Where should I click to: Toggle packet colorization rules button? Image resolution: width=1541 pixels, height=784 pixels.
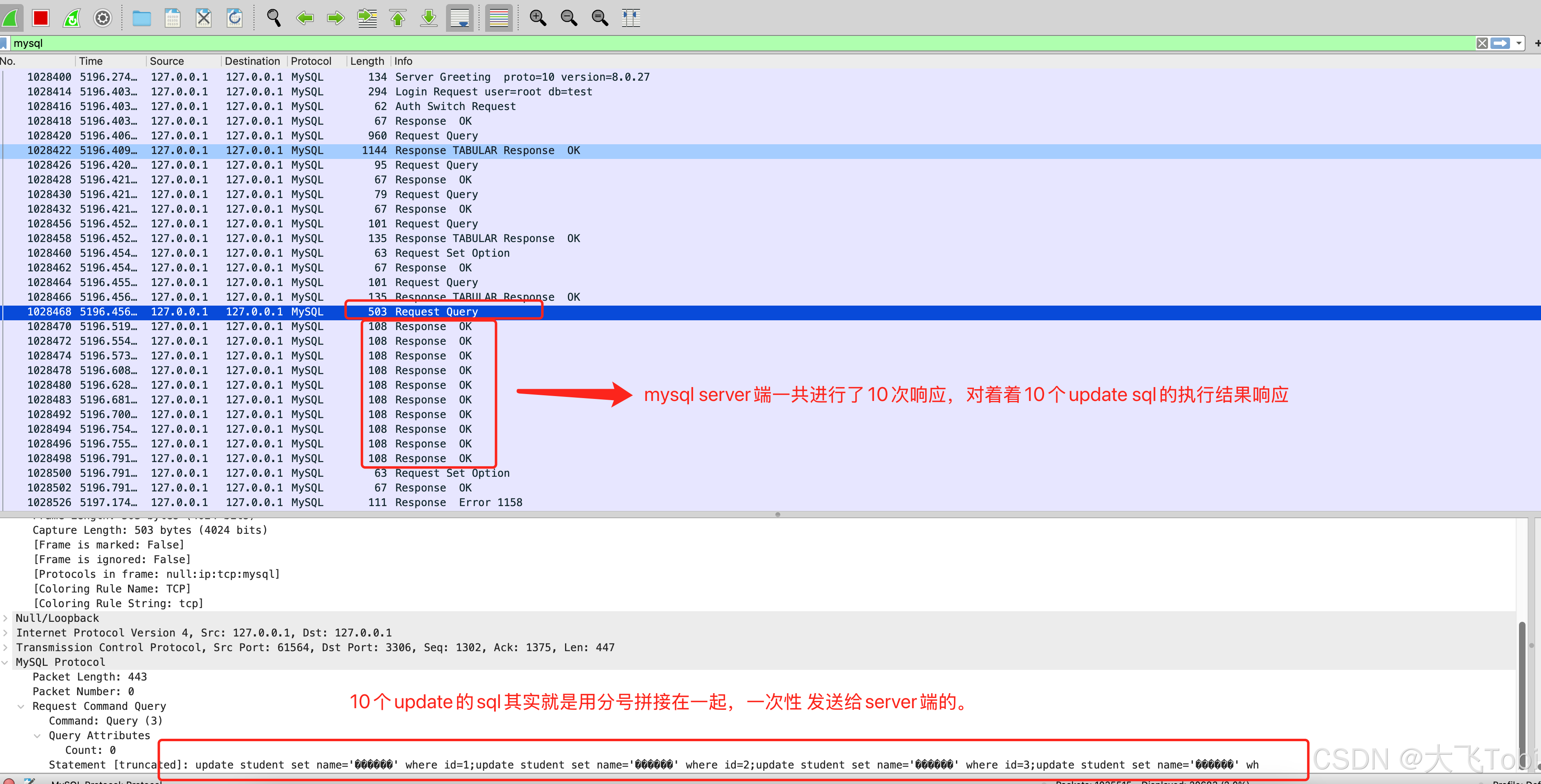[498, 18]
